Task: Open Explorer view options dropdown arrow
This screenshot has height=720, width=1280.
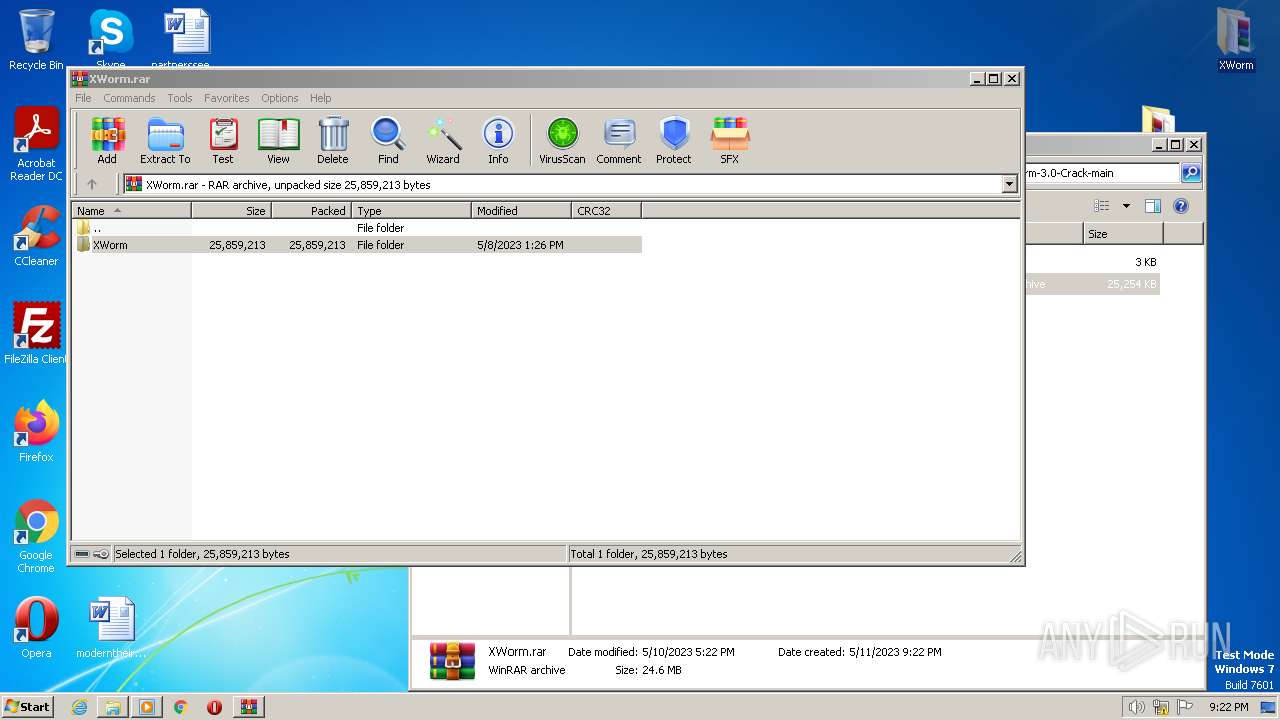Action: pyautogui.click(x=1126, y=206)
